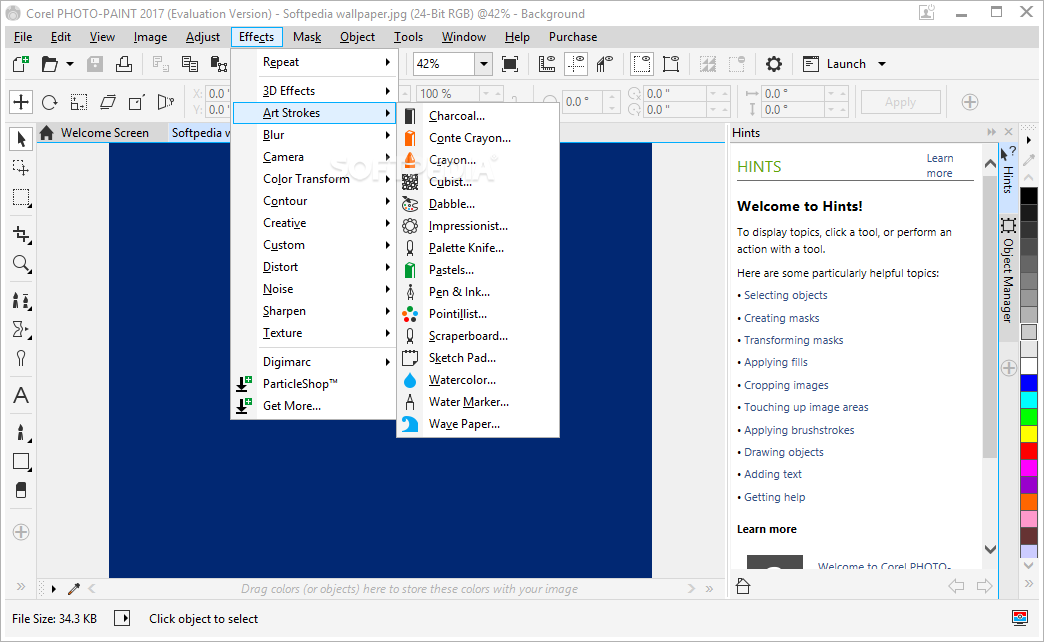Select Cubist from Art Strokes menu
The image size is (1044, 642).
(452, 182)
